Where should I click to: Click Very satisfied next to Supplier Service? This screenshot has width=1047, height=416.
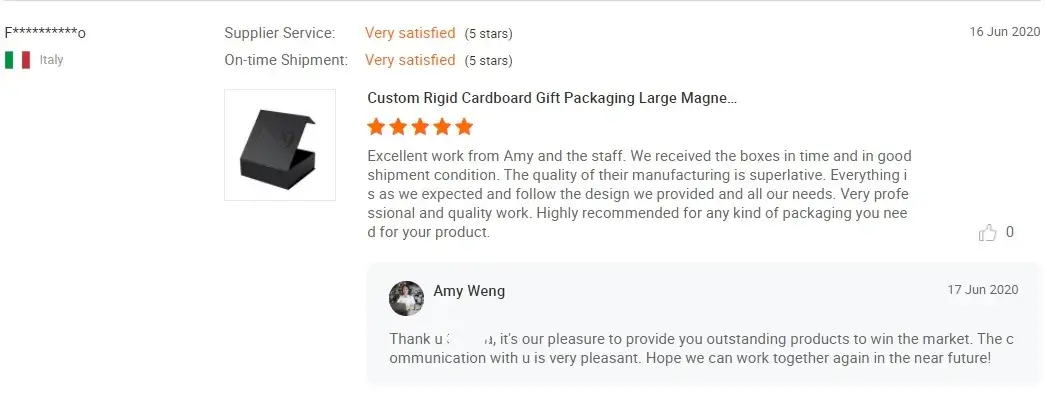pyautogui.click(x=410, y=33)
